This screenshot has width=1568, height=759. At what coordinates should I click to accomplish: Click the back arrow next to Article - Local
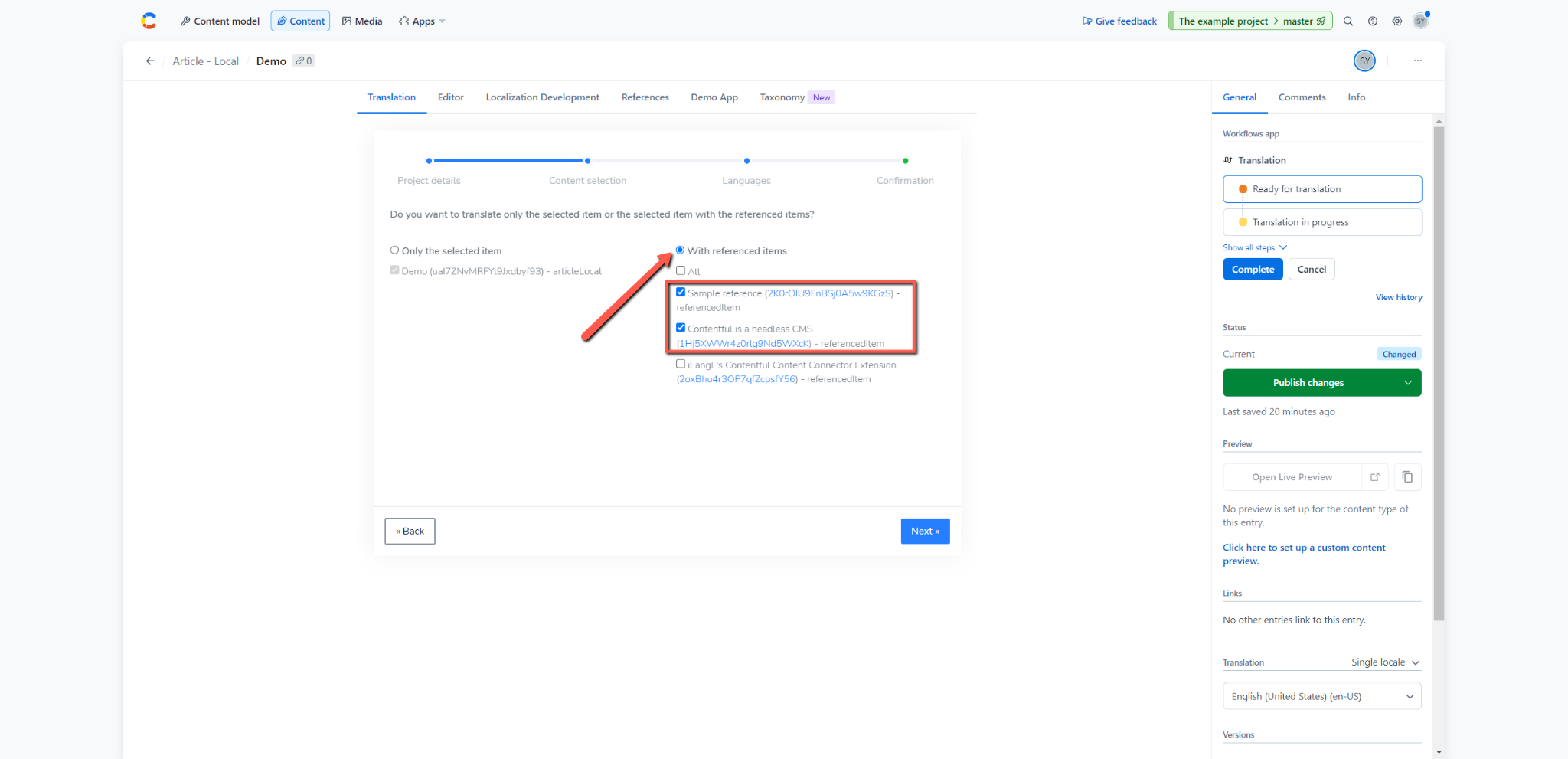click(x=150, y=61)
